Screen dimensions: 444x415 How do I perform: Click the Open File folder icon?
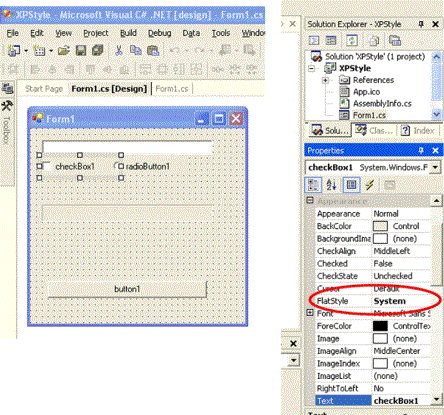(x=64, y=51)
